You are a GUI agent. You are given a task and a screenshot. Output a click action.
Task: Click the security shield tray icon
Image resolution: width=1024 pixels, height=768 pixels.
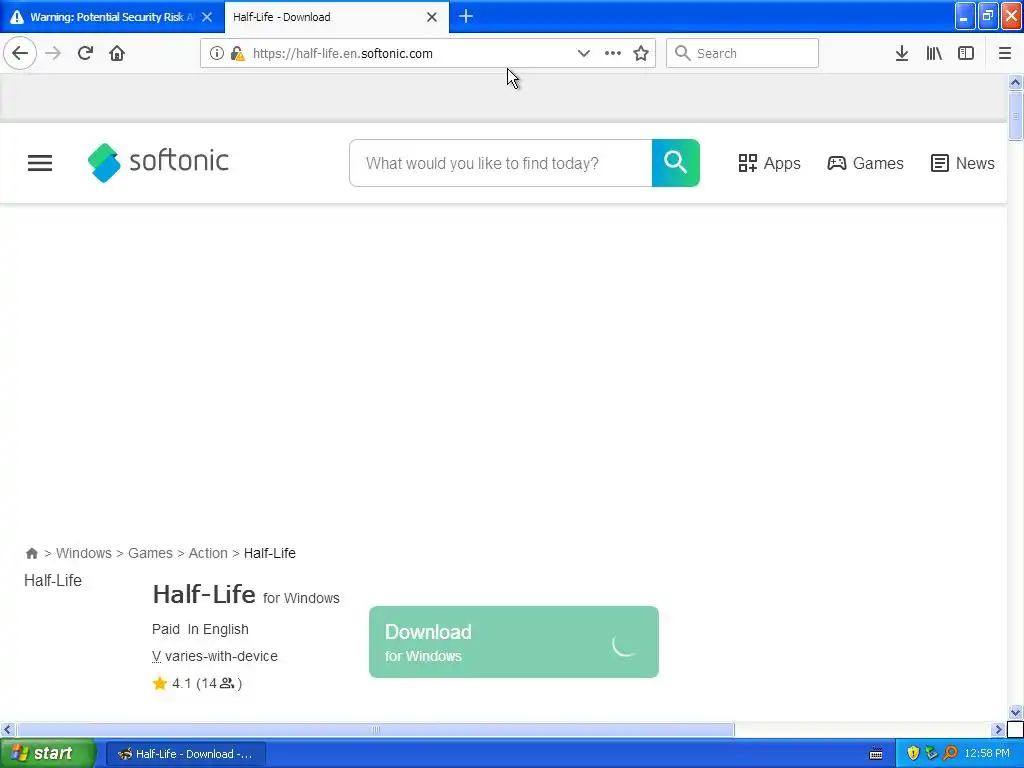(913, 754)
